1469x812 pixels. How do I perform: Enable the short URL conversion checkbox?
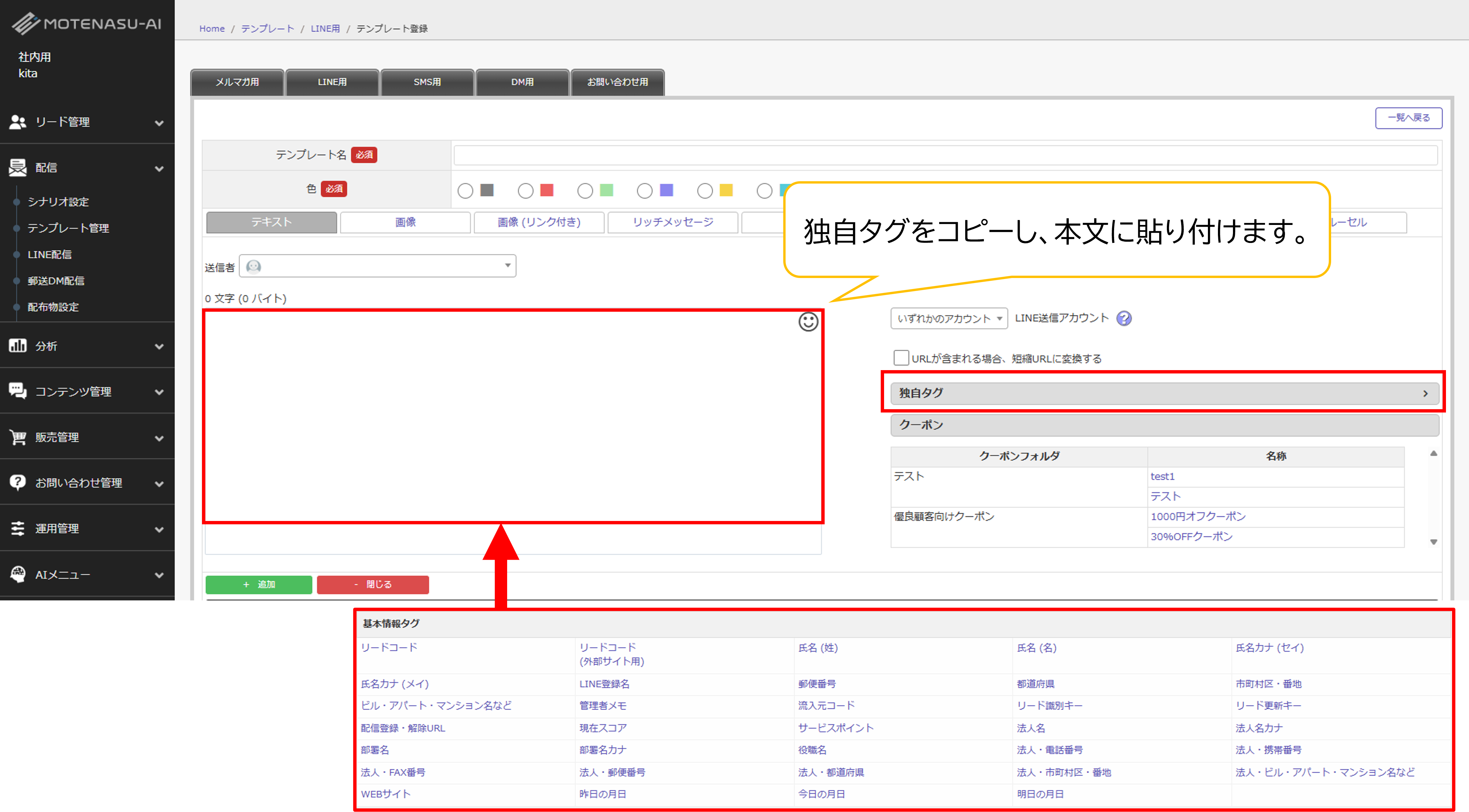(x=901, y=358)
